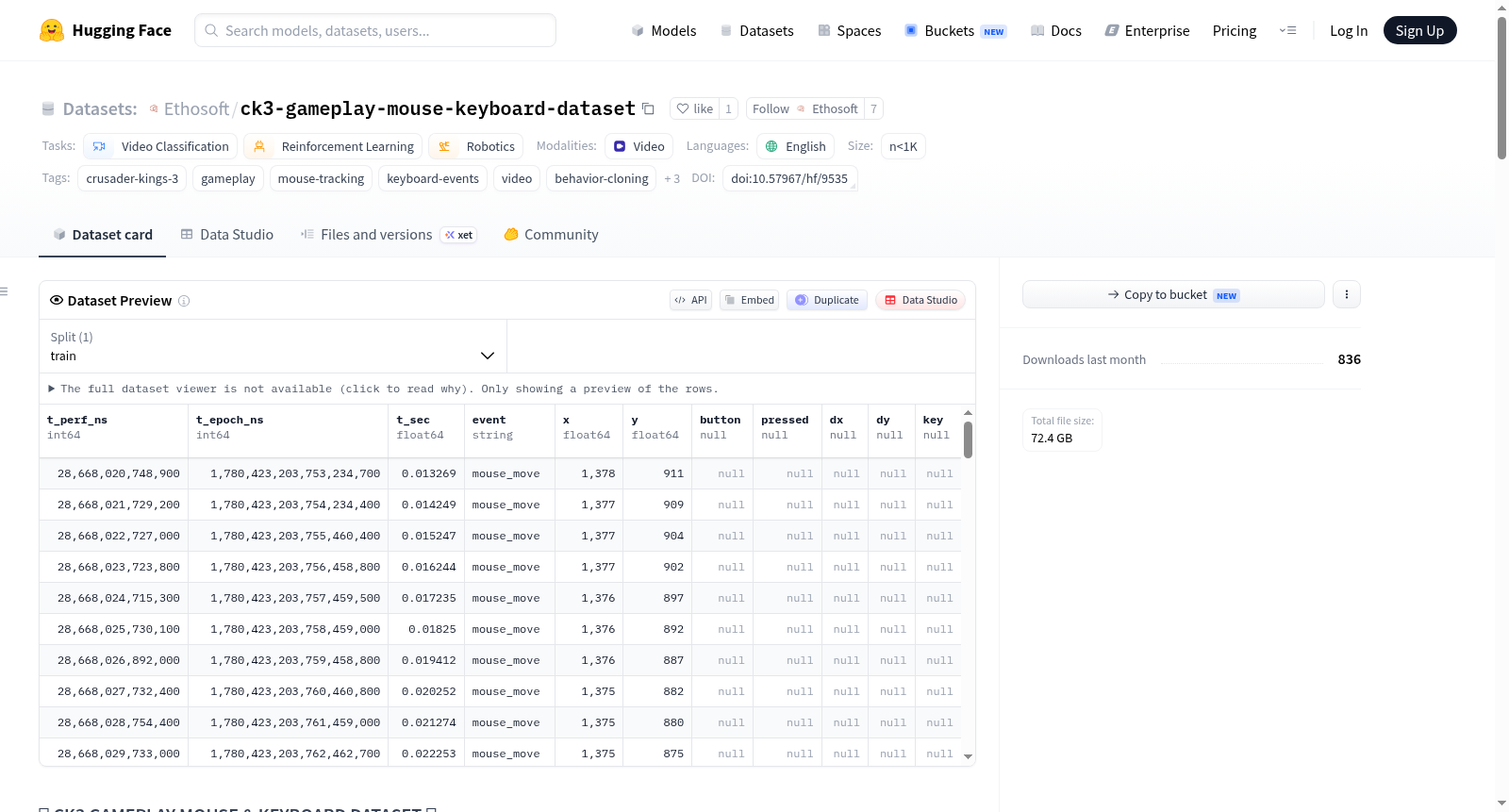This screenshot has width=1509, height=812.
Task: Click the DOI doi:10.57967/hf/9535 badge
Action: [x=789, y=178]
